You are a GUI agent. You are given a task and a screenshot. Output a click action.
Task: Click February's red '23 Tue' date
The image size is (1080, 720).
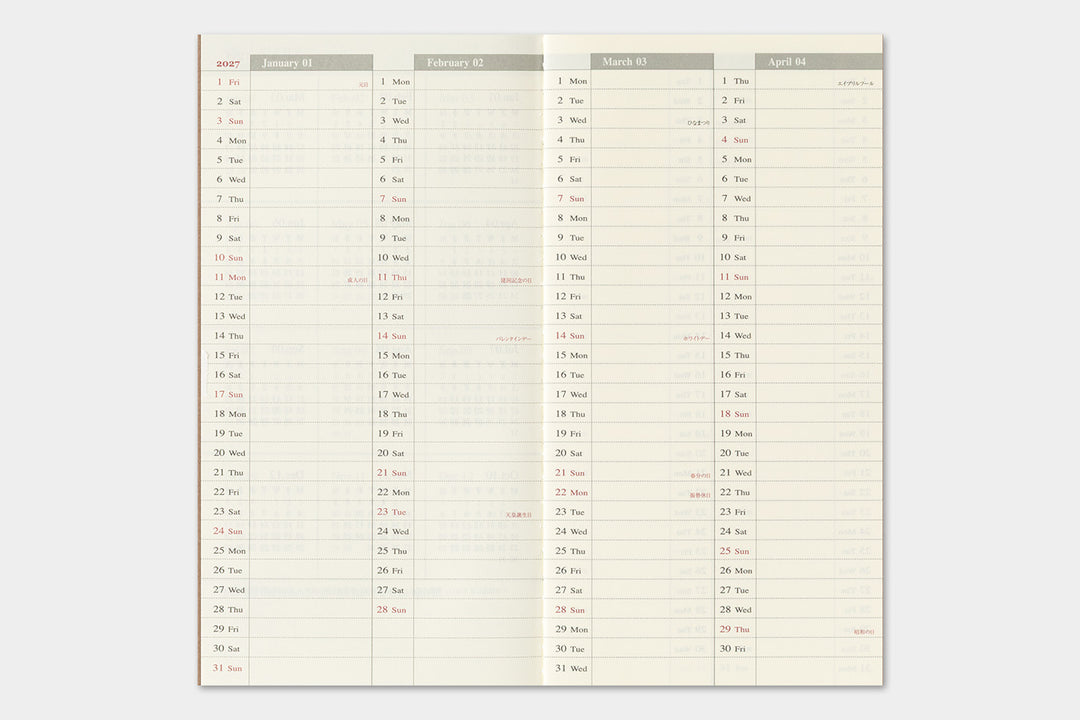pos(392,512)
